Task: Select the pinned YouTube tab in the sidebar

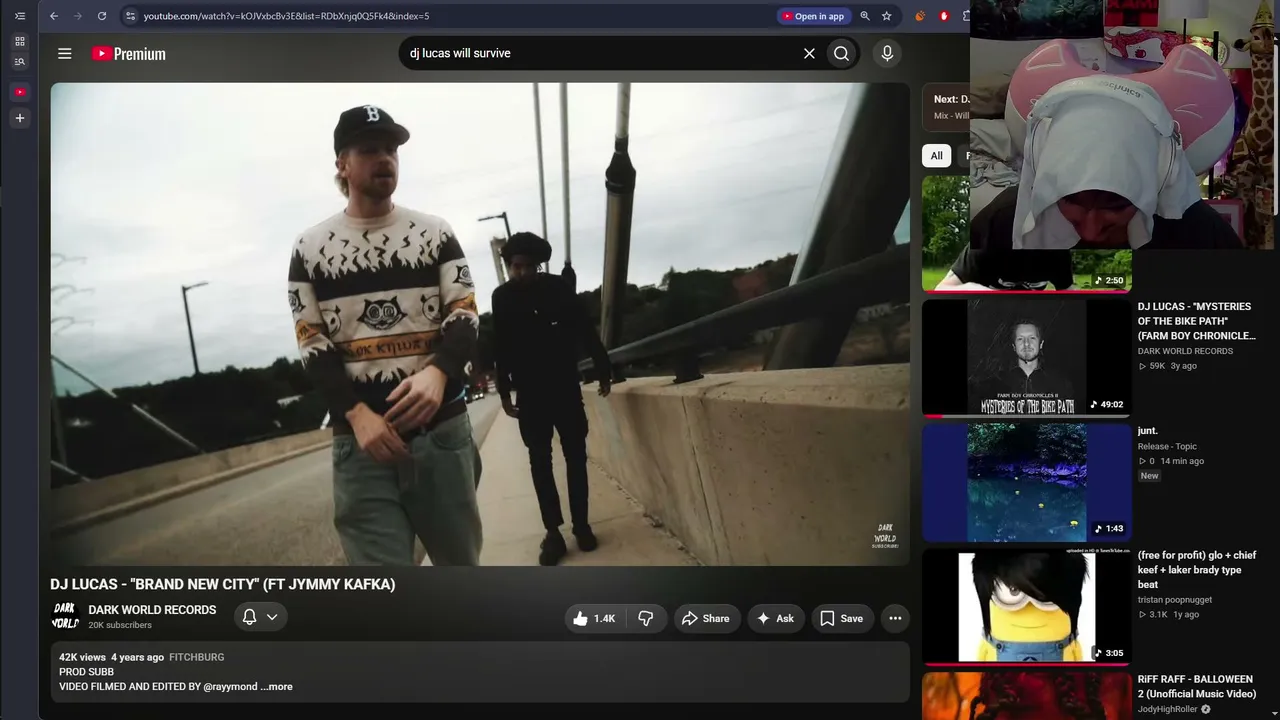Action: (20, 92)
